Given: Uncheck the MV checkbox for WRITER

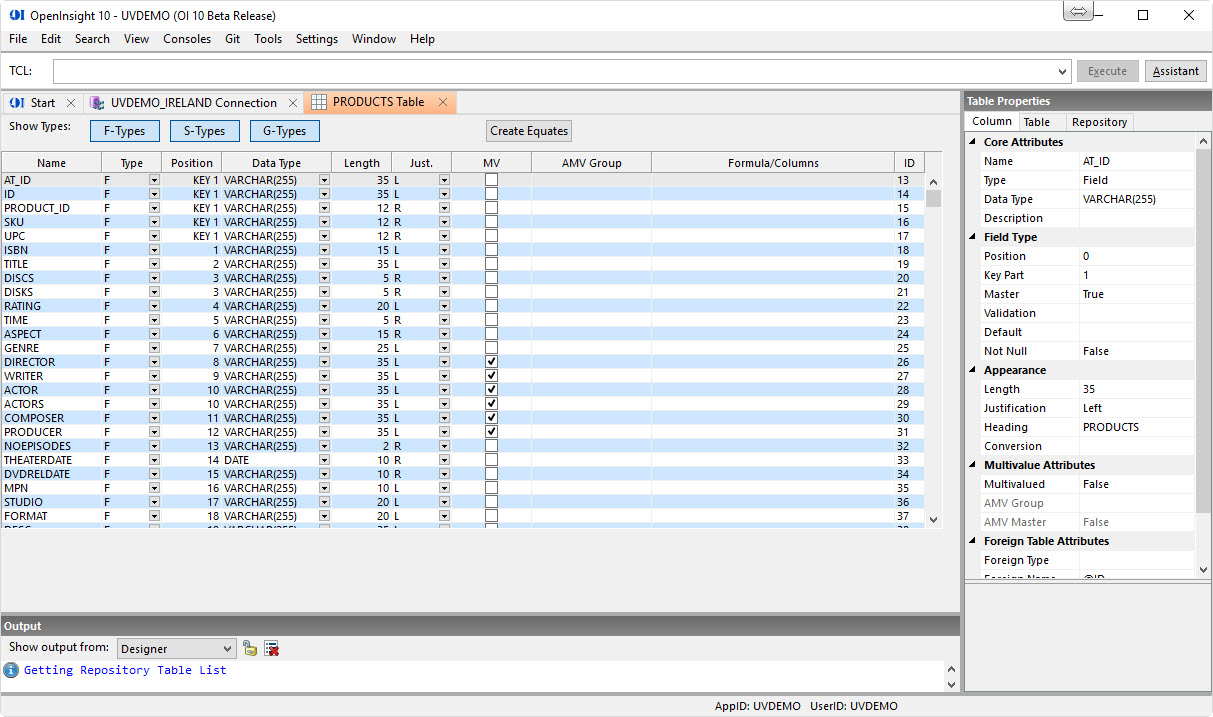Looking at the screenshot, I should 491,376.
